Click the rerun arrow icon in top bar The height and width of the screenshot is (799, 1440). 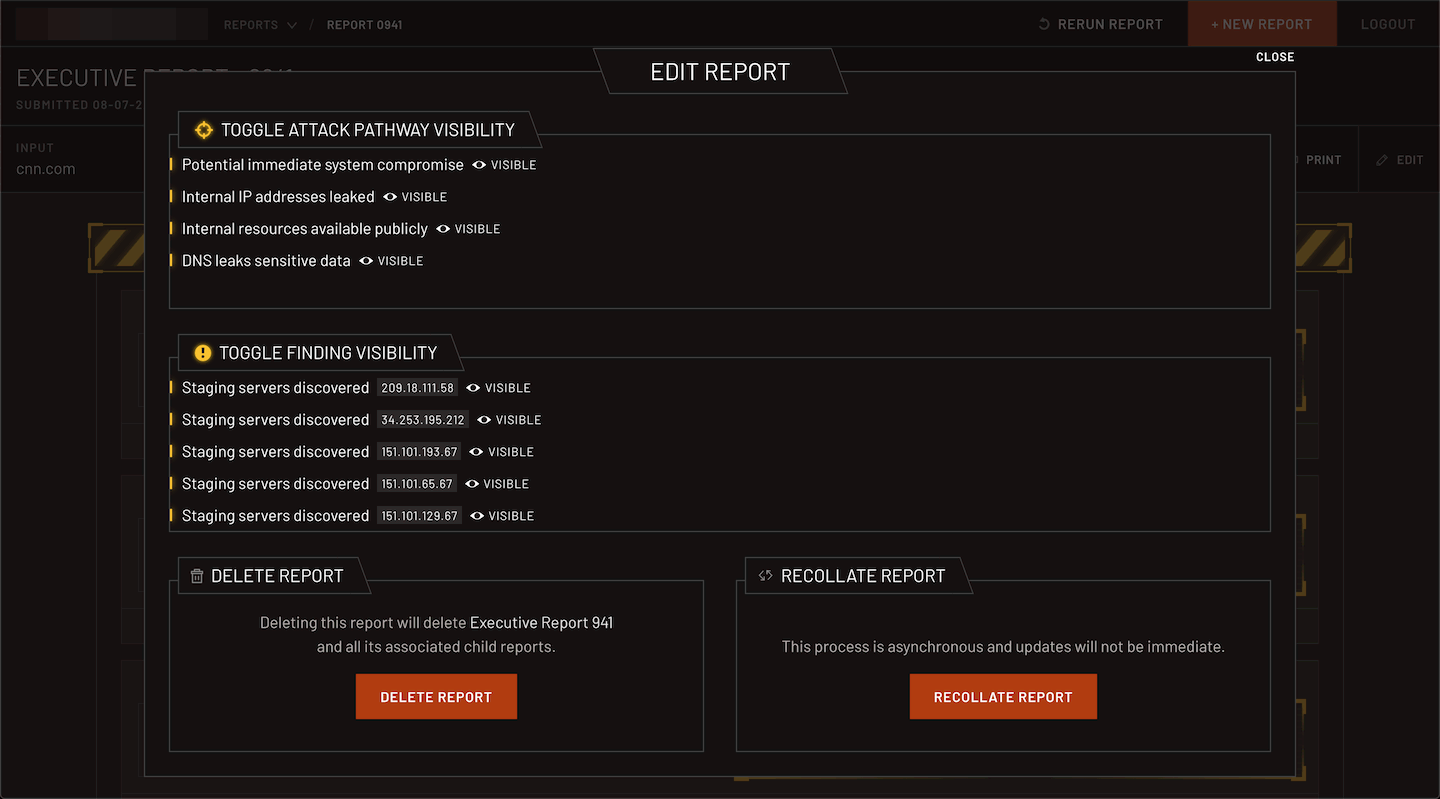[1044, 24]
